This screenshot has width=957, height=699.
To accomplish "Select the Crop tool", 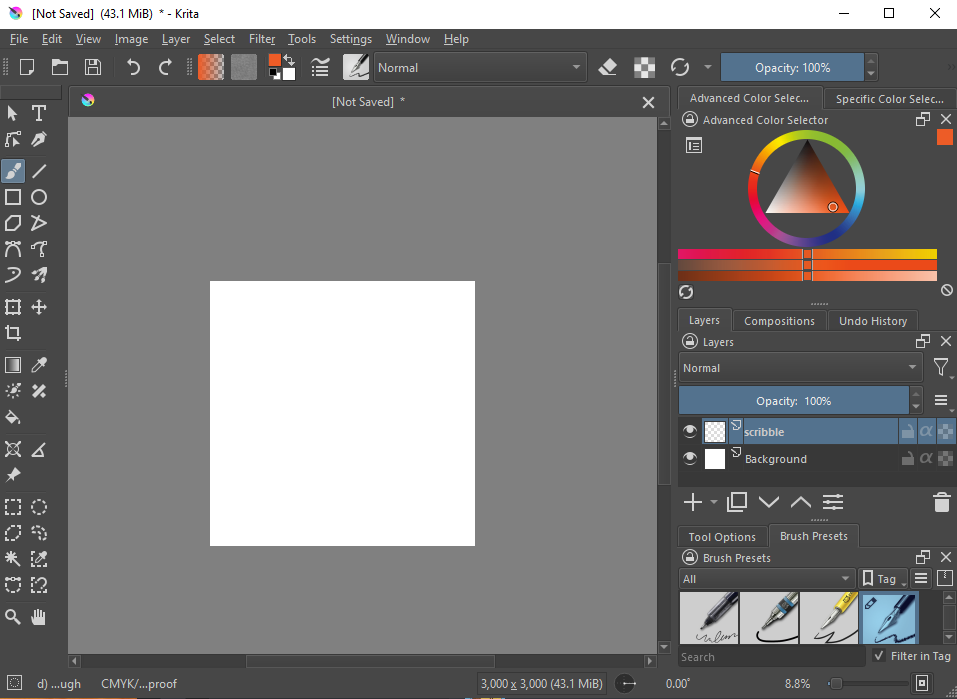I will (13, 333).
